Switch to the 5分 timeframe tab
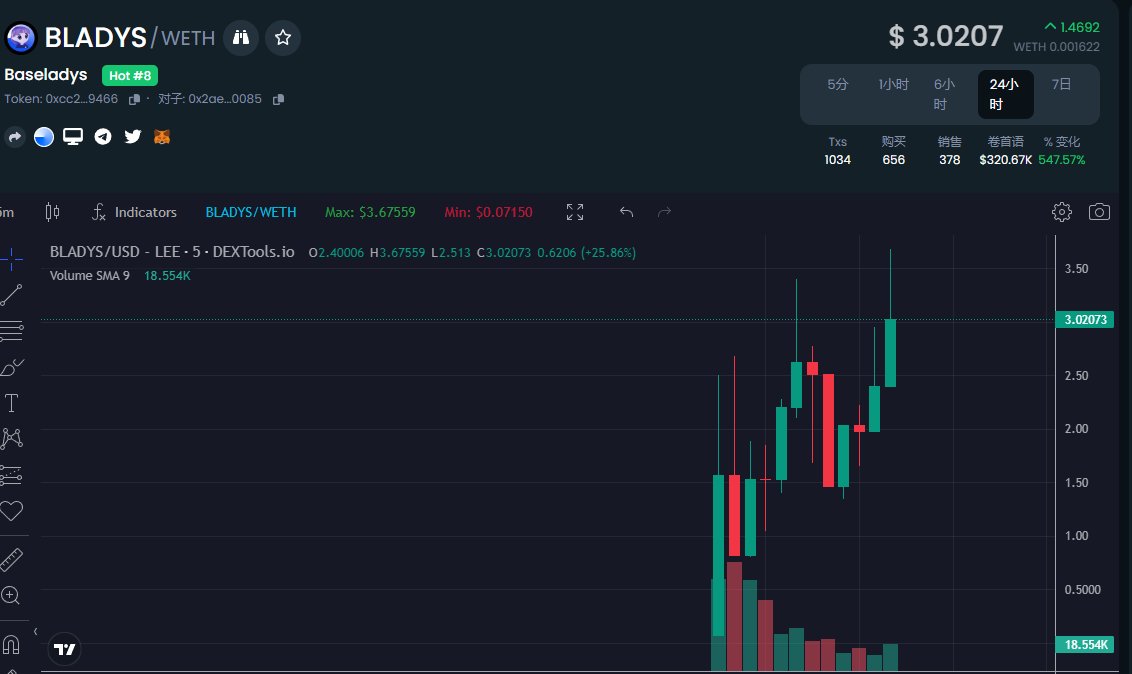Screen dimensions: 1132x674 pyautogui.click(x=837, y=84)
